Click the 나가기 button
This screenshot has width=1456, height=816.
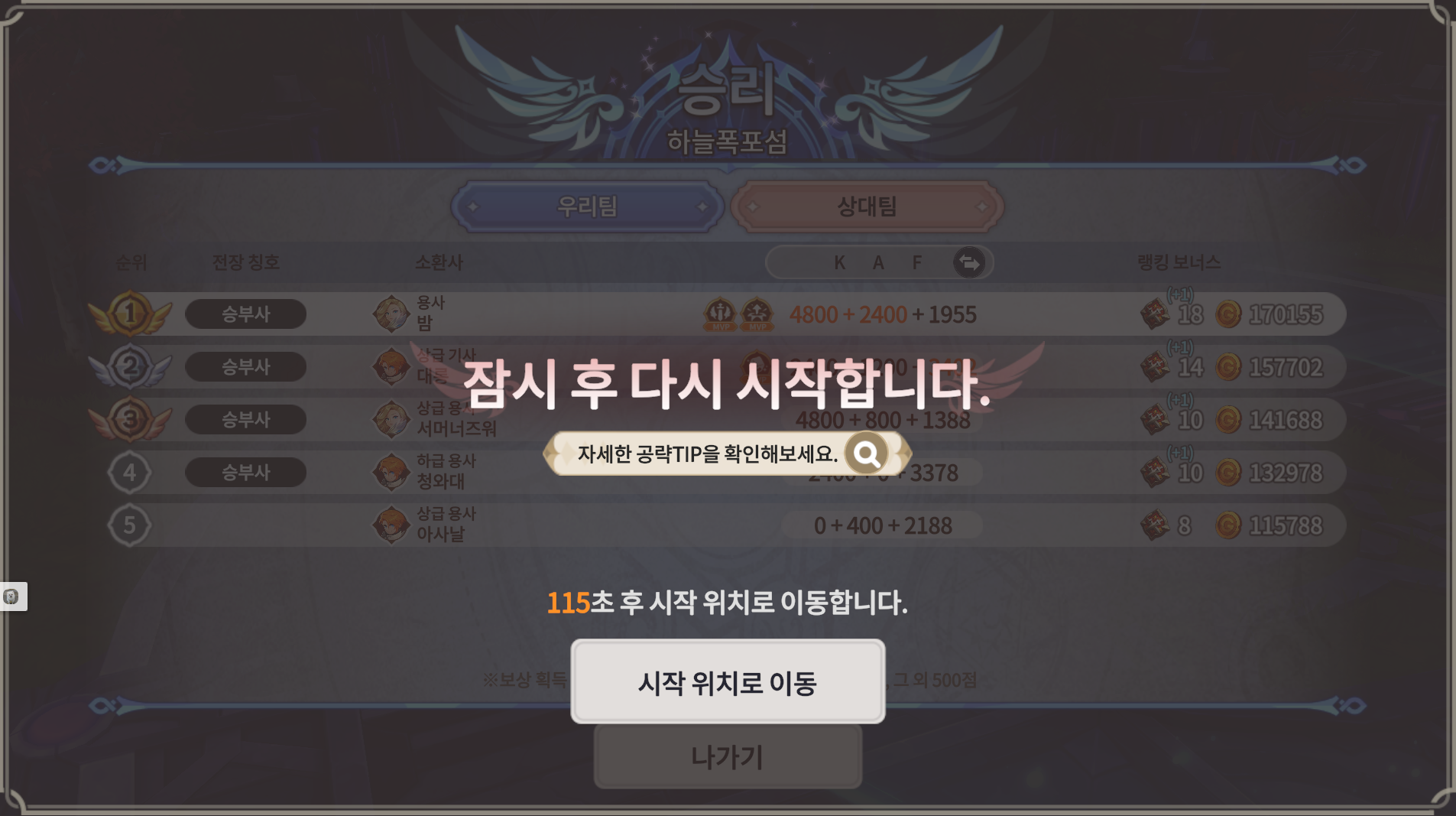click(728, 756)
